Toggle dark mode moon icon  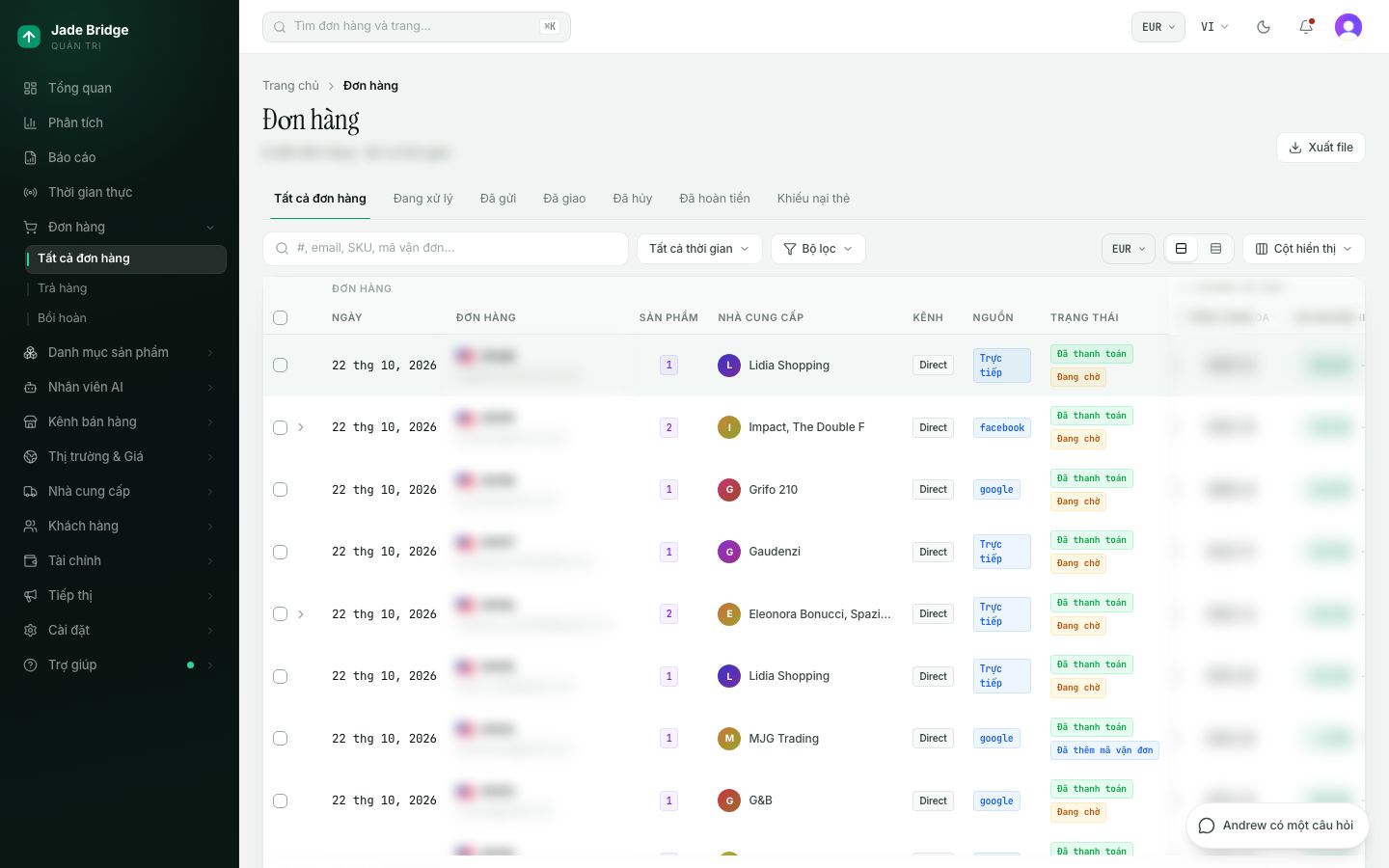point(1264,27)
